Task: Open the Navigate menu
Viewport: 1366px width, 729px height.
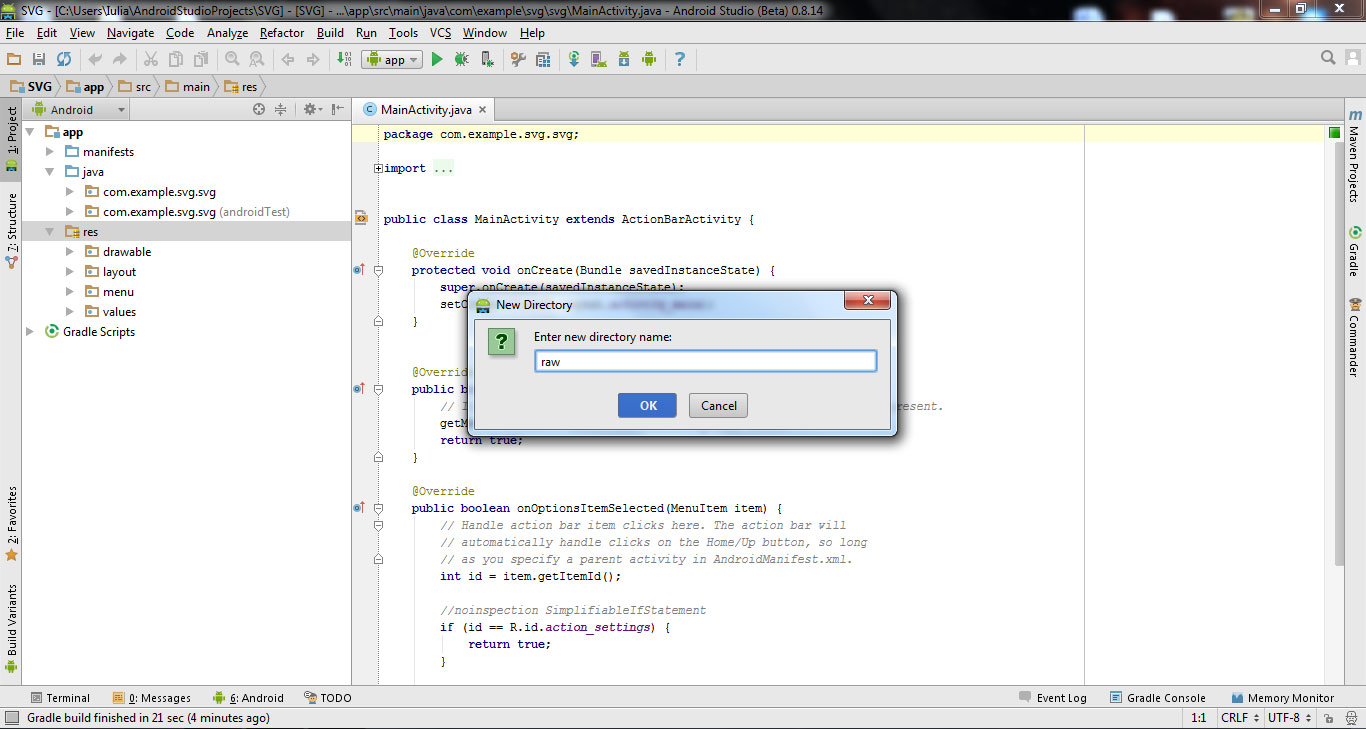Action: (131, 33)
